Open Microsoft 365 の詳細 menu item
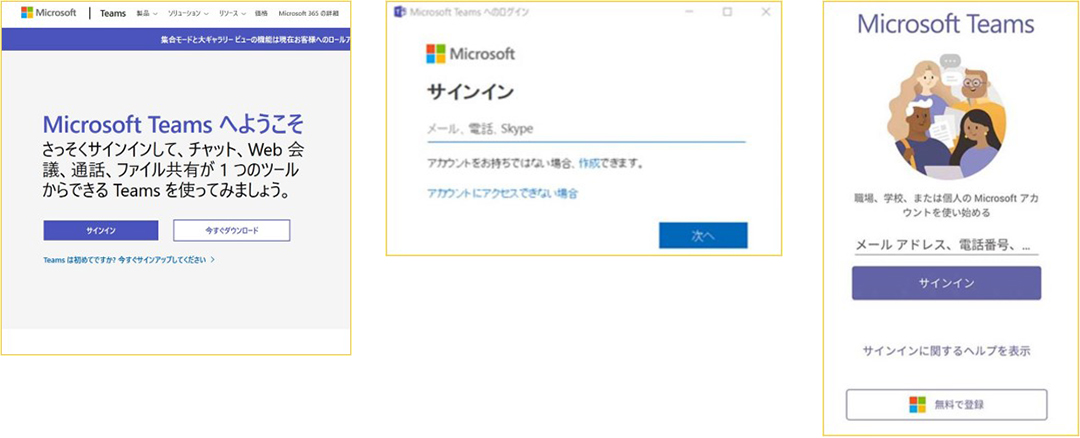 [309, 14]
